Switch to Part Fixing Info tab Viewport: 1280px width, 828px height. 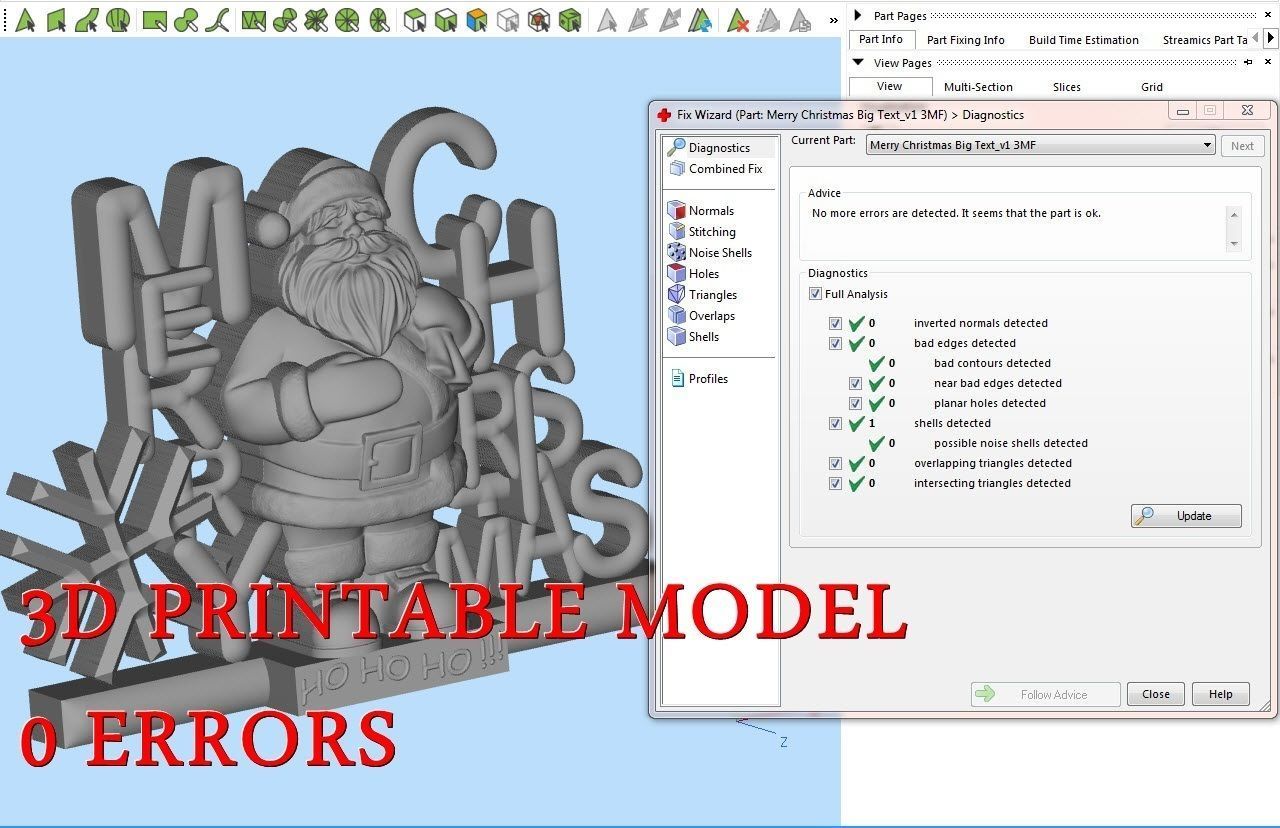click(x=965, y=40)
